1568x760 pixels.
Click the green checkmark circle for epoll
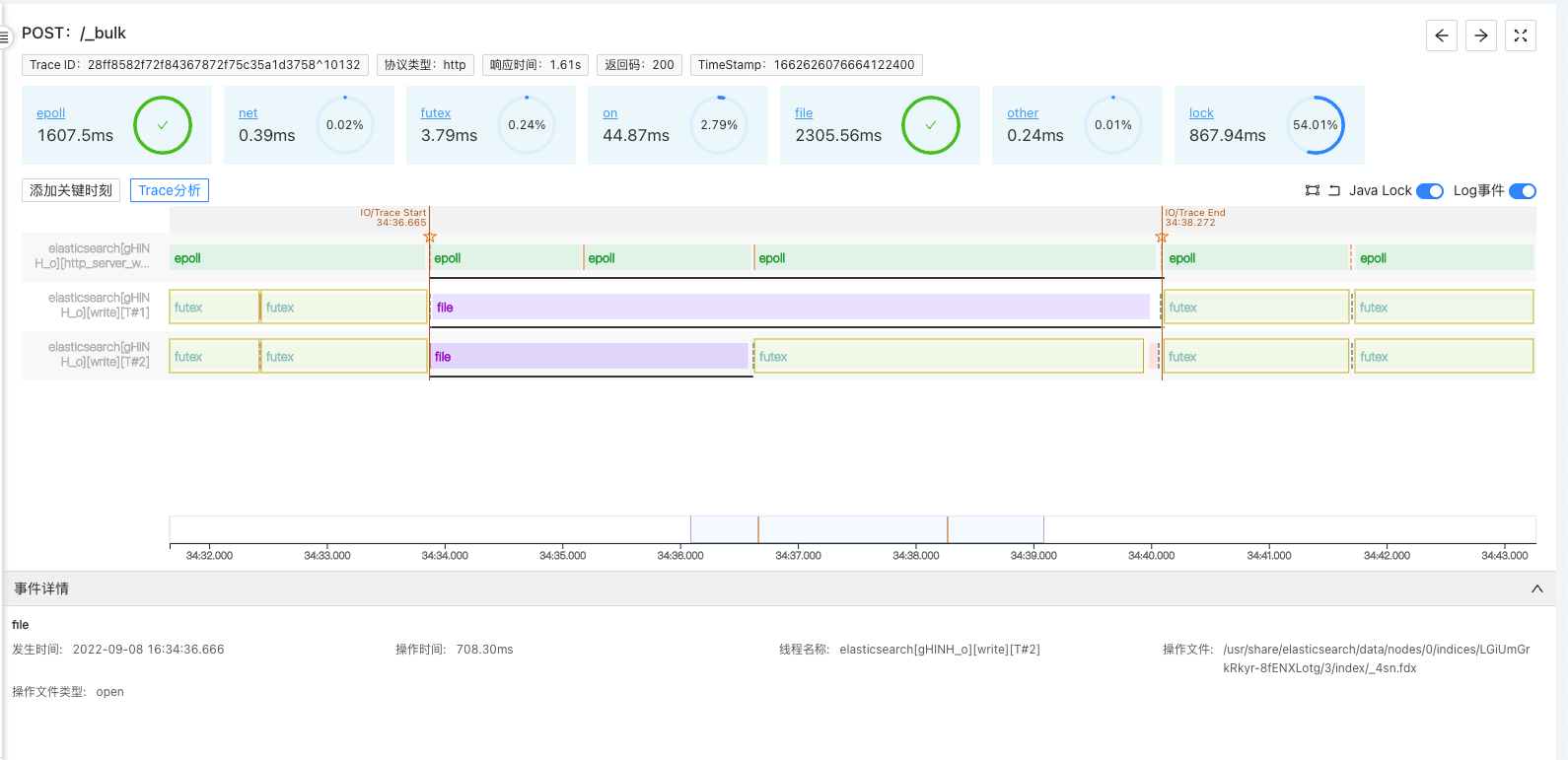[x=163, y=125]
